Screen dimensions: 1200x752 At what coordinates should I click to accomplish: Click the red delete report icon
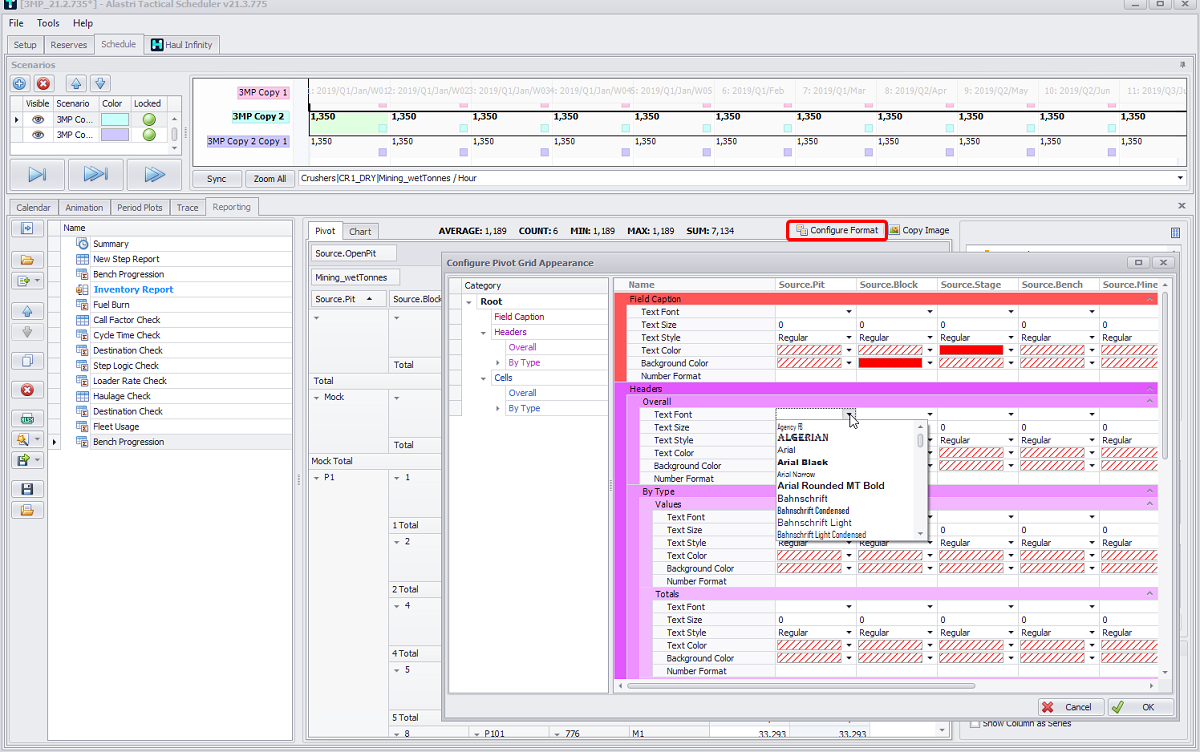click(x=27, y=390)
